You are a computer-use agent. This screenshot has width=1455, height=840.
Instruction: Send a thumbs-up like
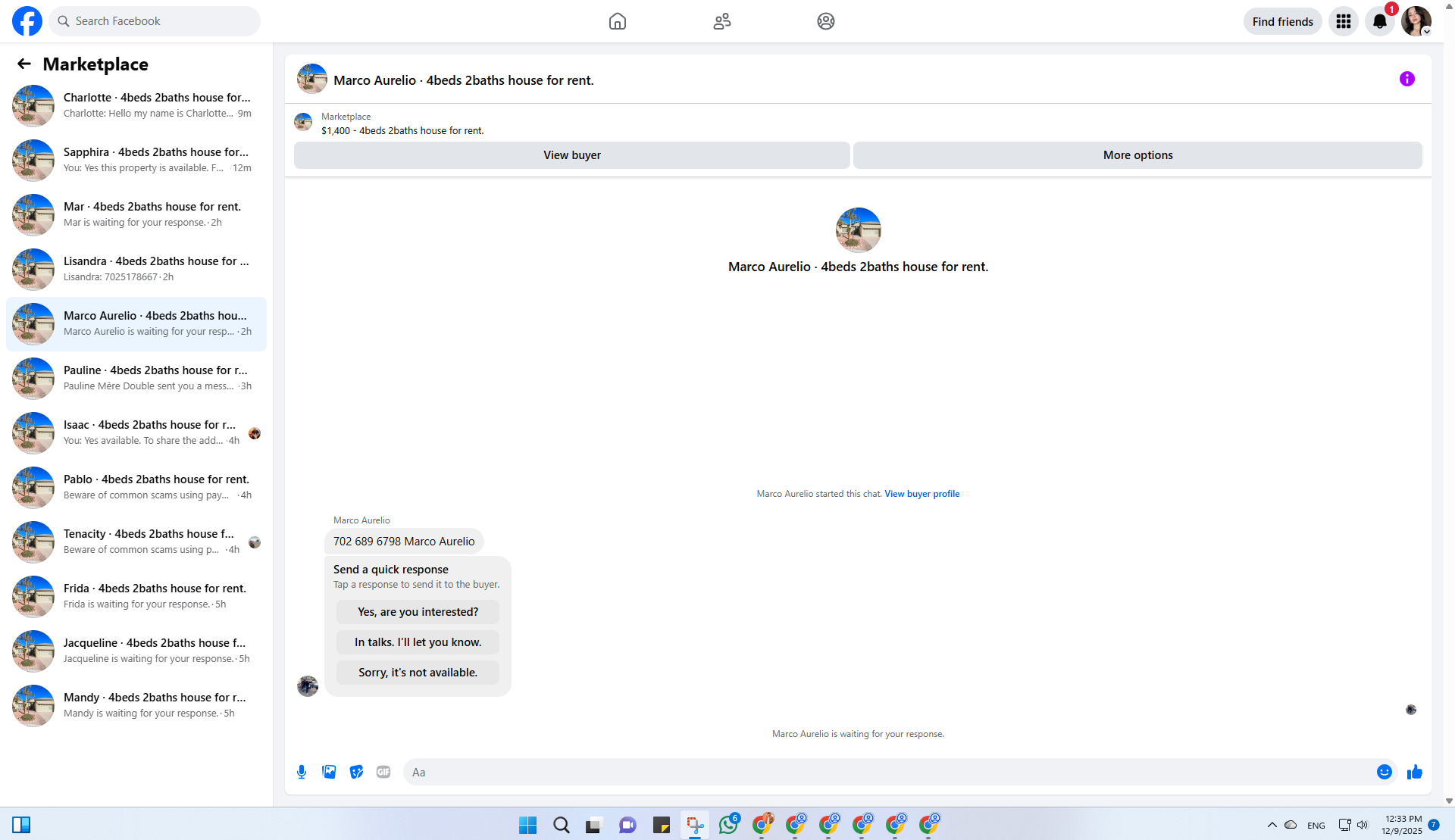click(1415, 772)
